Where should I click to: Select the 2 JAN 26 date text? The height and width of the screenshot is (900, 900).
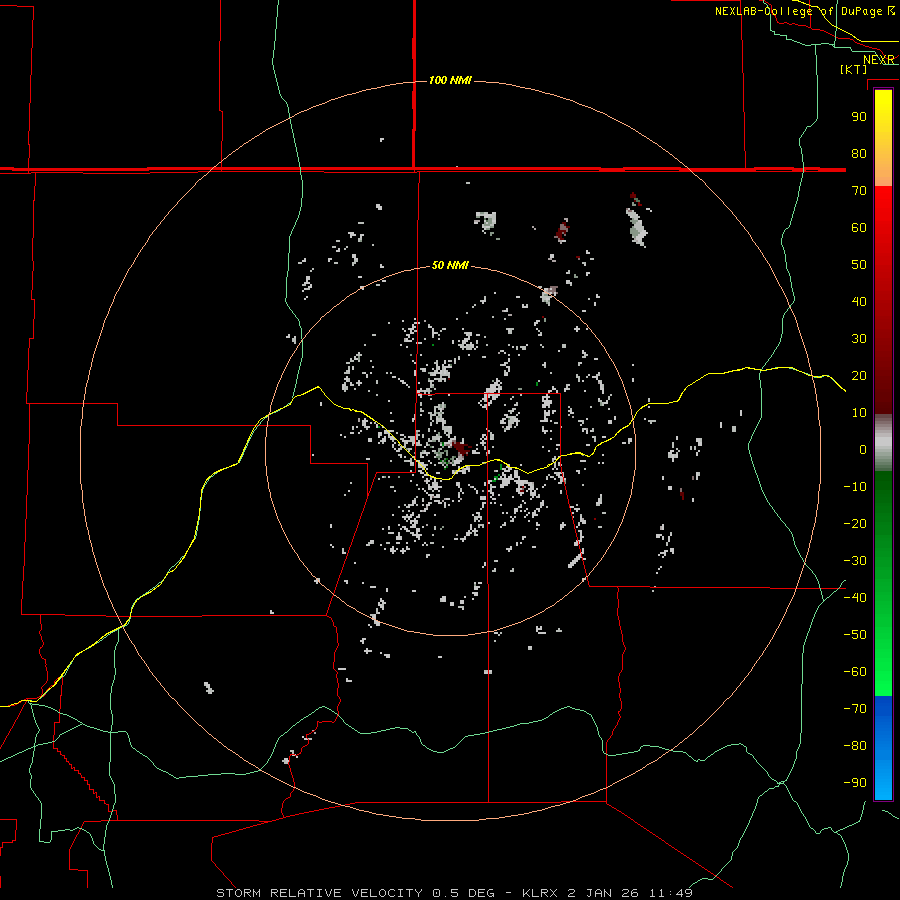[x=603, y=893]
